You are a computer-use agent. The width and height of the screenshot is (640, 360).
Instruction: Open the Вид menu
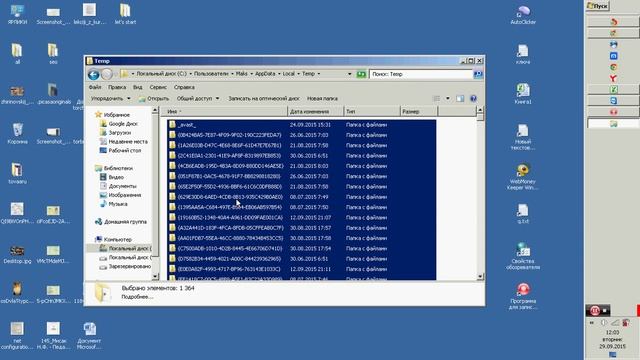tap(138, 87)
